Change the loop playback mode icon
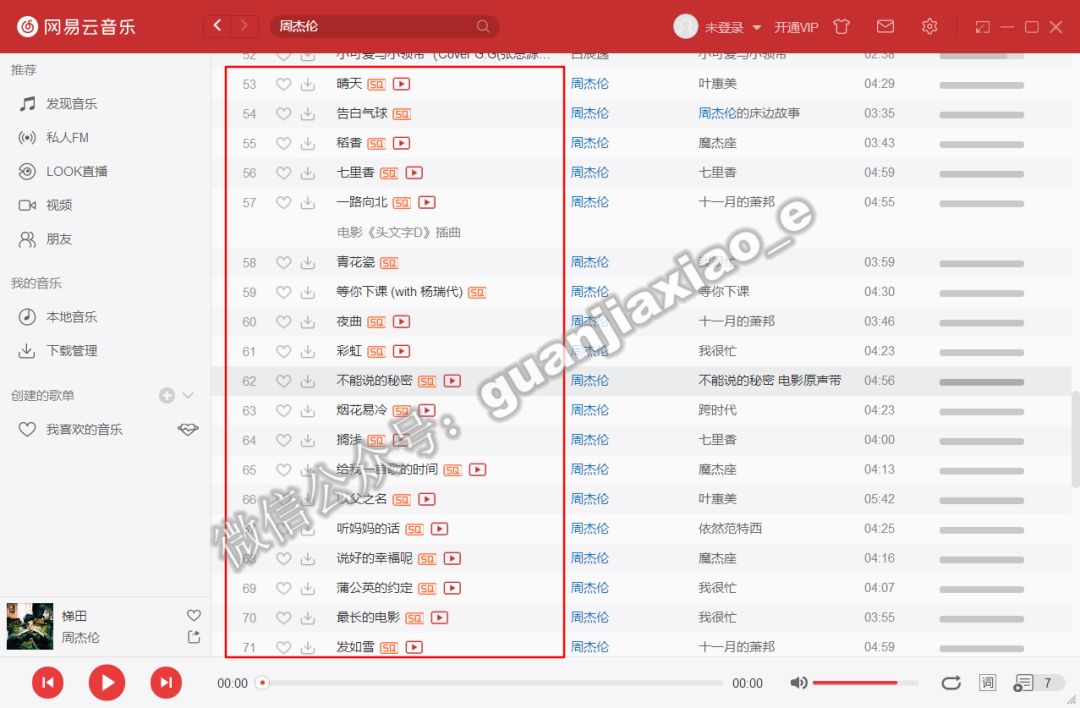This screenshot has width=1080, height=708. coord(951,682)
